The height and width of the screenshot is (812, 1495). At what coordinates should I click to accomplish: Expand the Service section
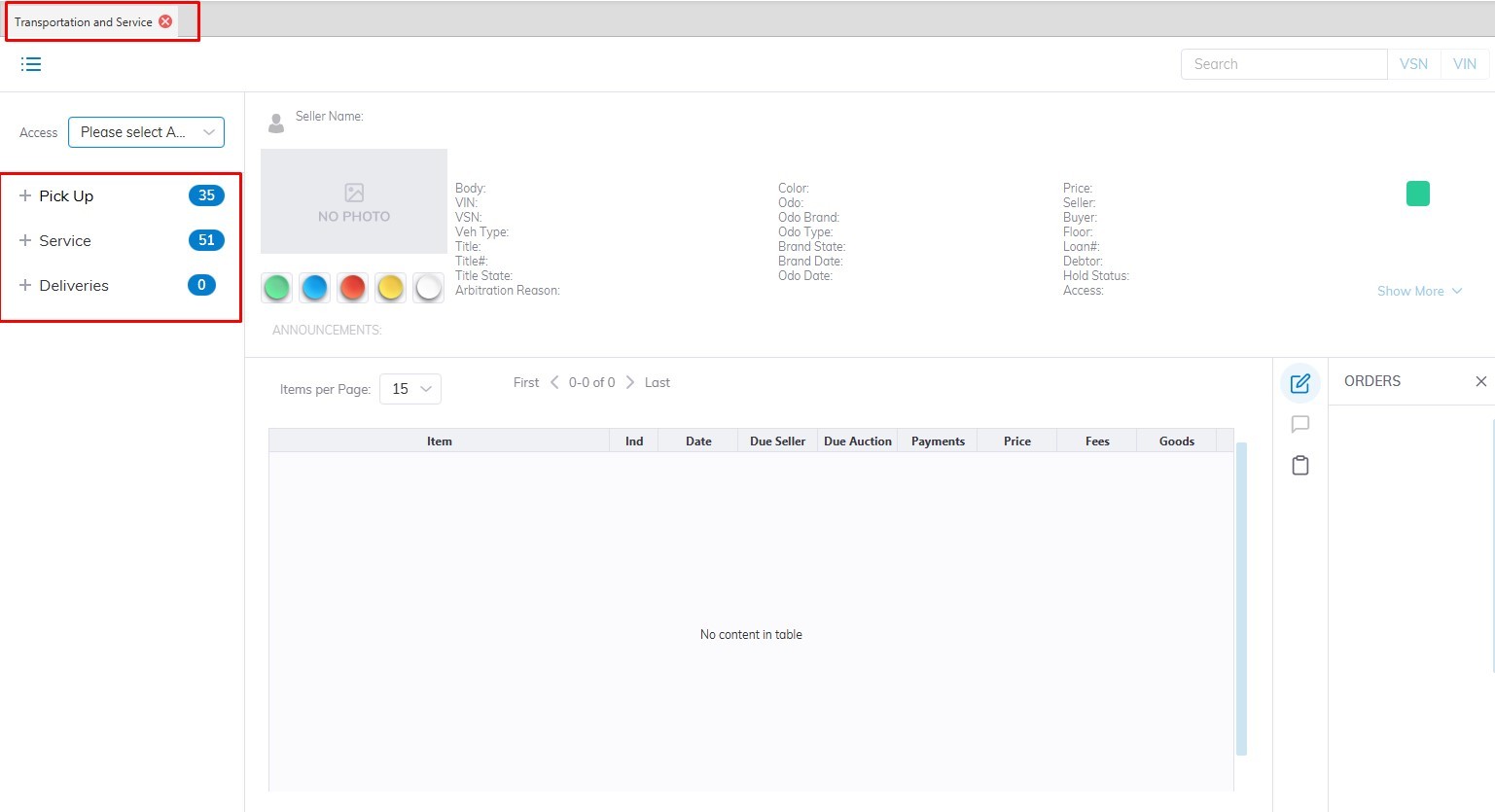click(x=25, y=240)
